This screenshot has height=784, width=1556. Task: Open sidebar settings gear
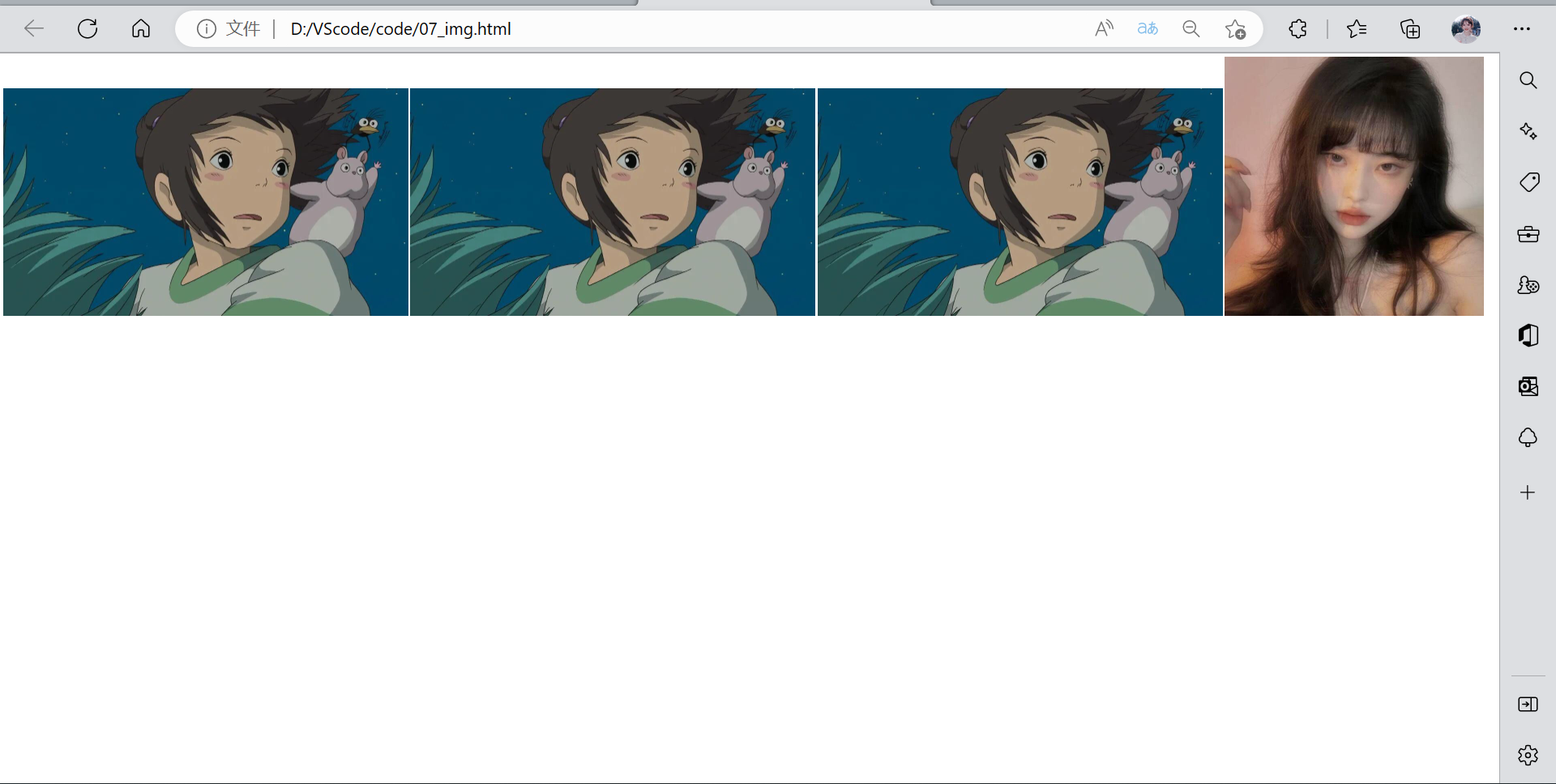(x=1528, y=756)
